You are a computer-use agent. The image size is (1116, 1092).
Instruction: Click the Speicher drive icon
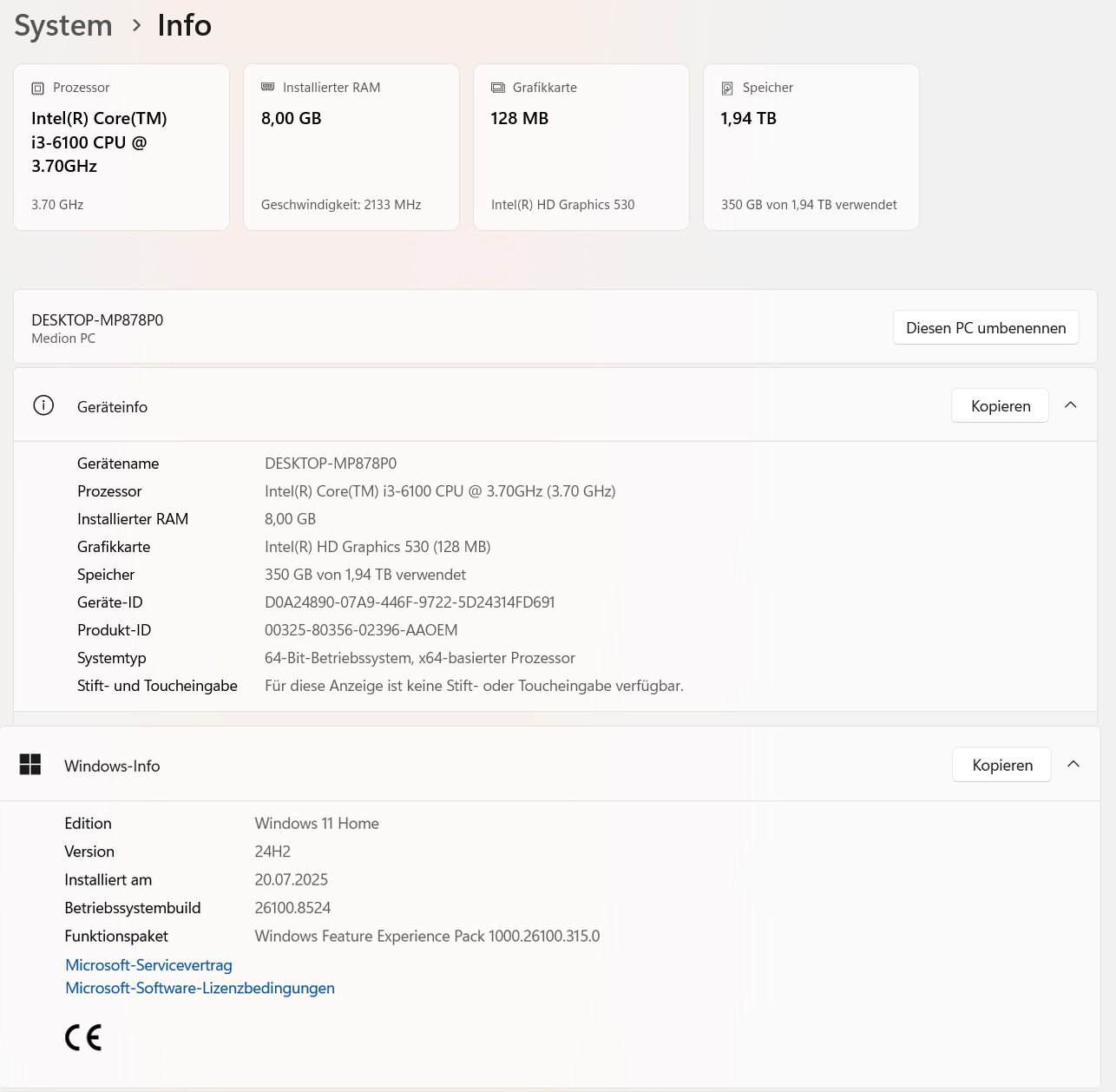pyautogui.click(x=727, y=88)
